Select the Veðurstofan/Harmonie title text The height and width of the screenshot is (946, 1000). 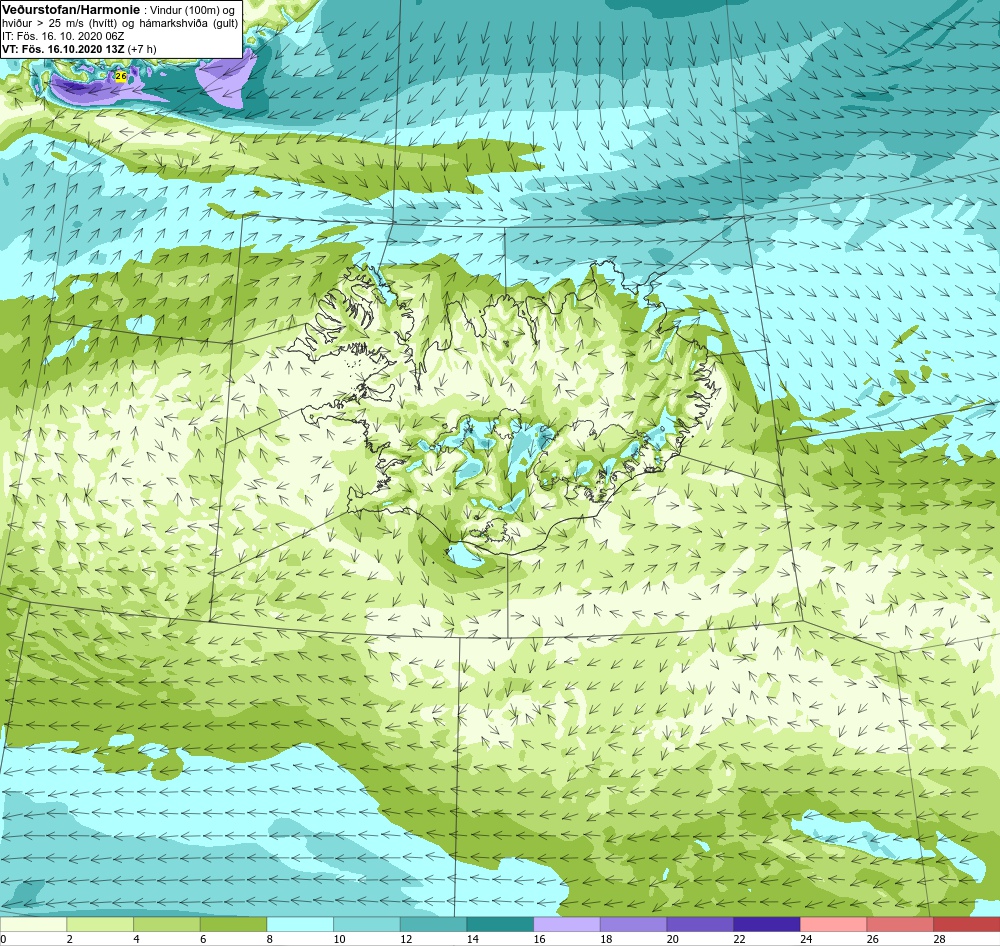pos(70,10)
